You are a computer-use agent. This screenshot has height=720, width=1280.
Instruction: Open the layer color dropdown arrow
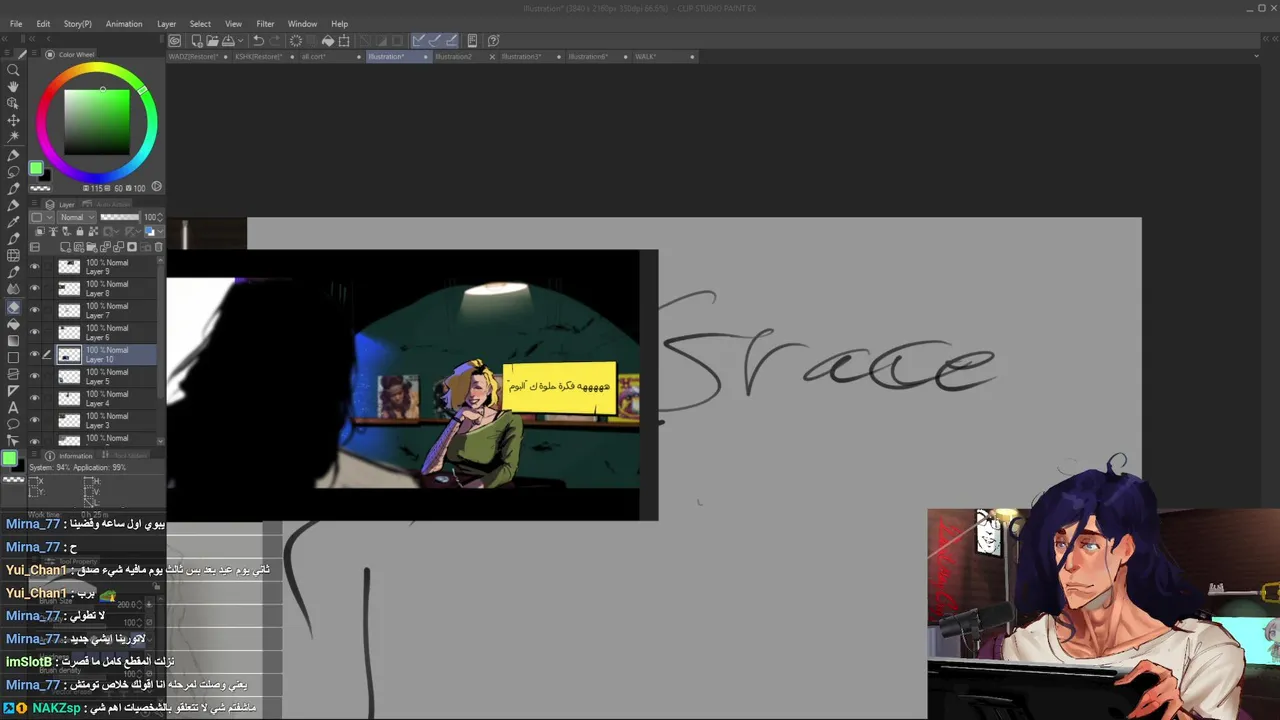160,232
